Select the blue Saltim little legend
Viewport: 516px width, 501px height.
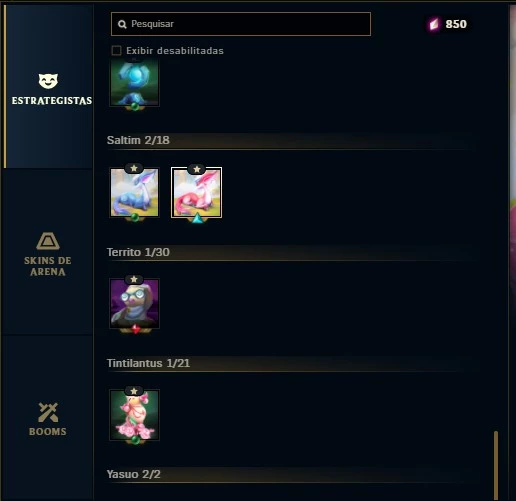[134, 193]
